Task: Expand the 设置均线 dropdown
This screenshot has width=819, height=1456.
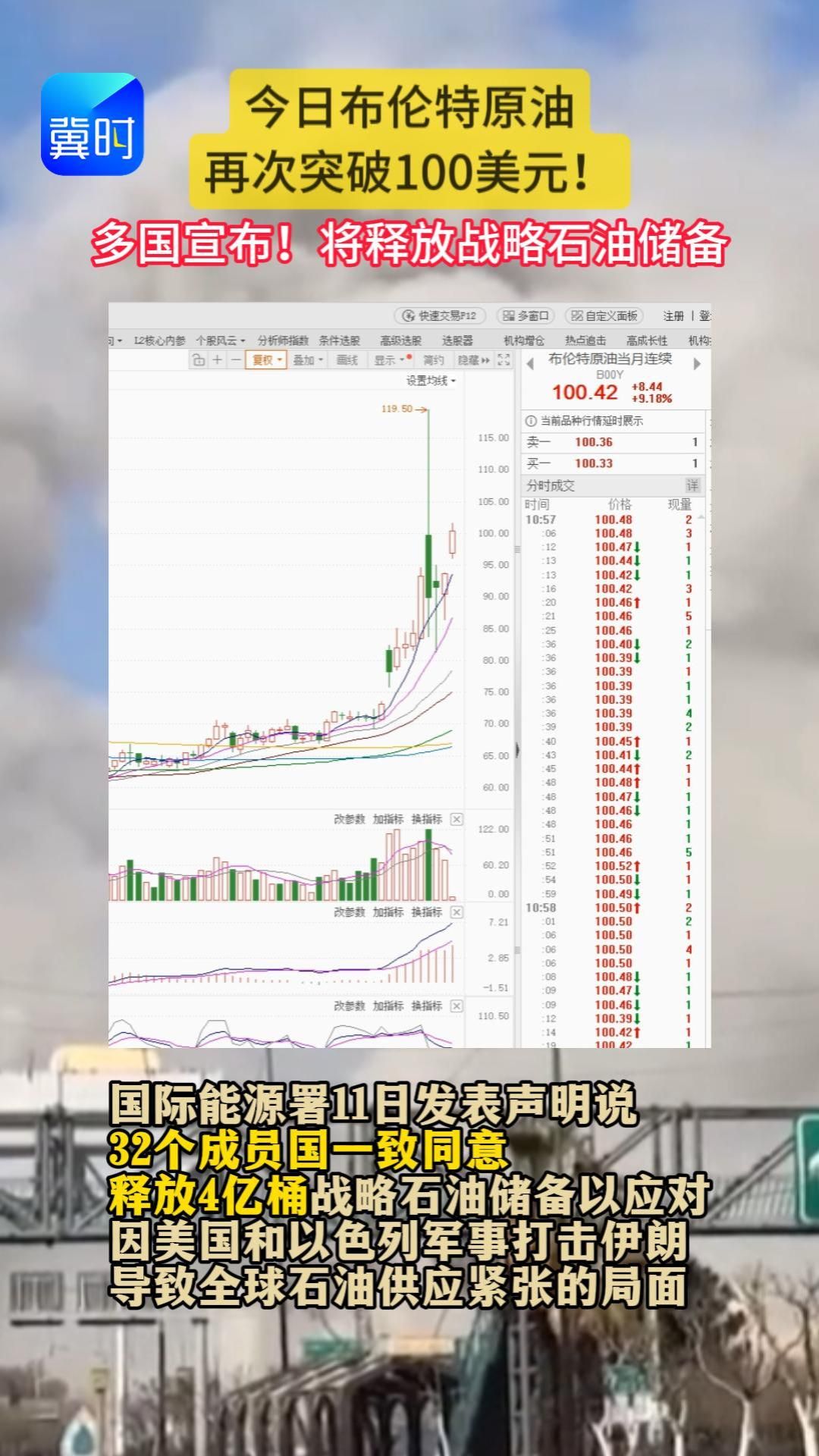Action: [431, 381]
